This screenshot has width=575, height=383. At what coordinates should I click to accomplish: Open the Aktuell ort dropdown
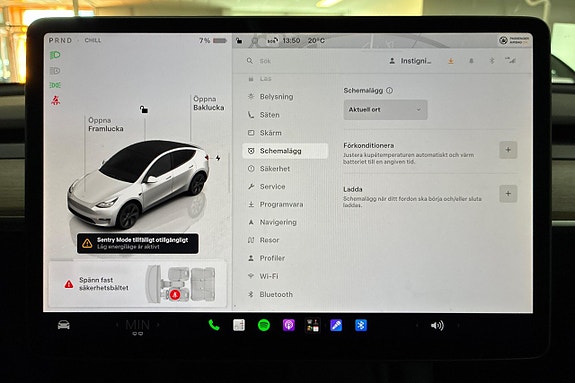pos(385,110)
